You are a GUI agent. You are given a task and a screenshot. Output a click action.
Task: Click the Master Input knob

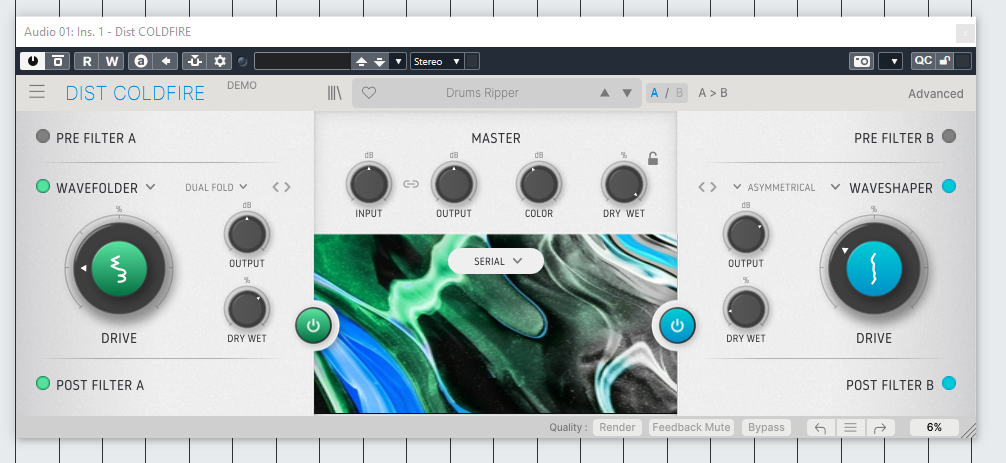click(369, 184)
